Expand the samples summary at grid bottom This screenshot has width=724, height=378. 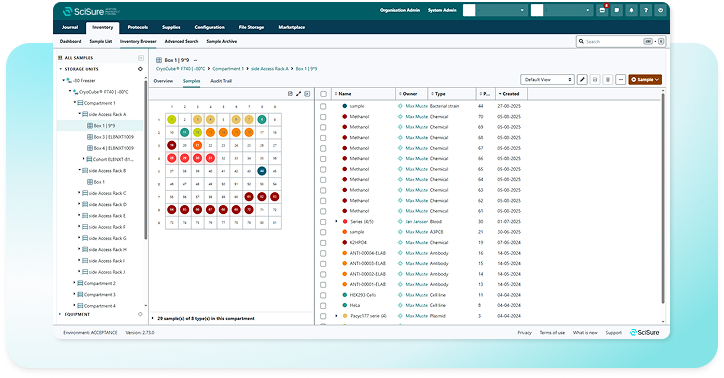(153, 318)
